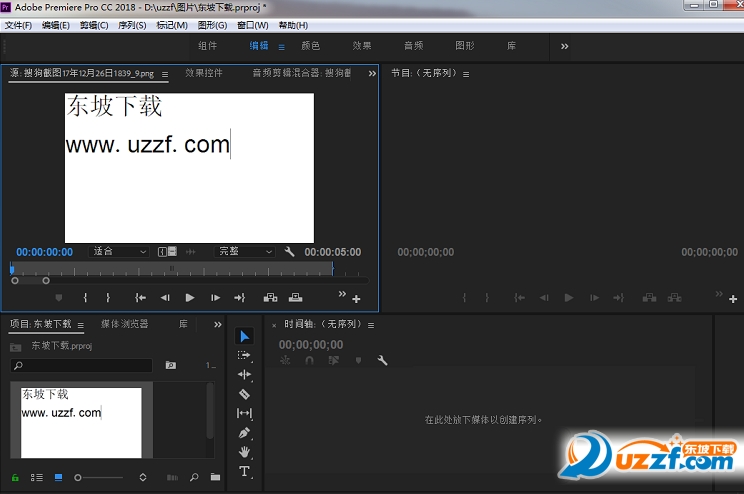Add marker button in timeline panel
This screenshot has height=494, width=744.
coord(358,361)
